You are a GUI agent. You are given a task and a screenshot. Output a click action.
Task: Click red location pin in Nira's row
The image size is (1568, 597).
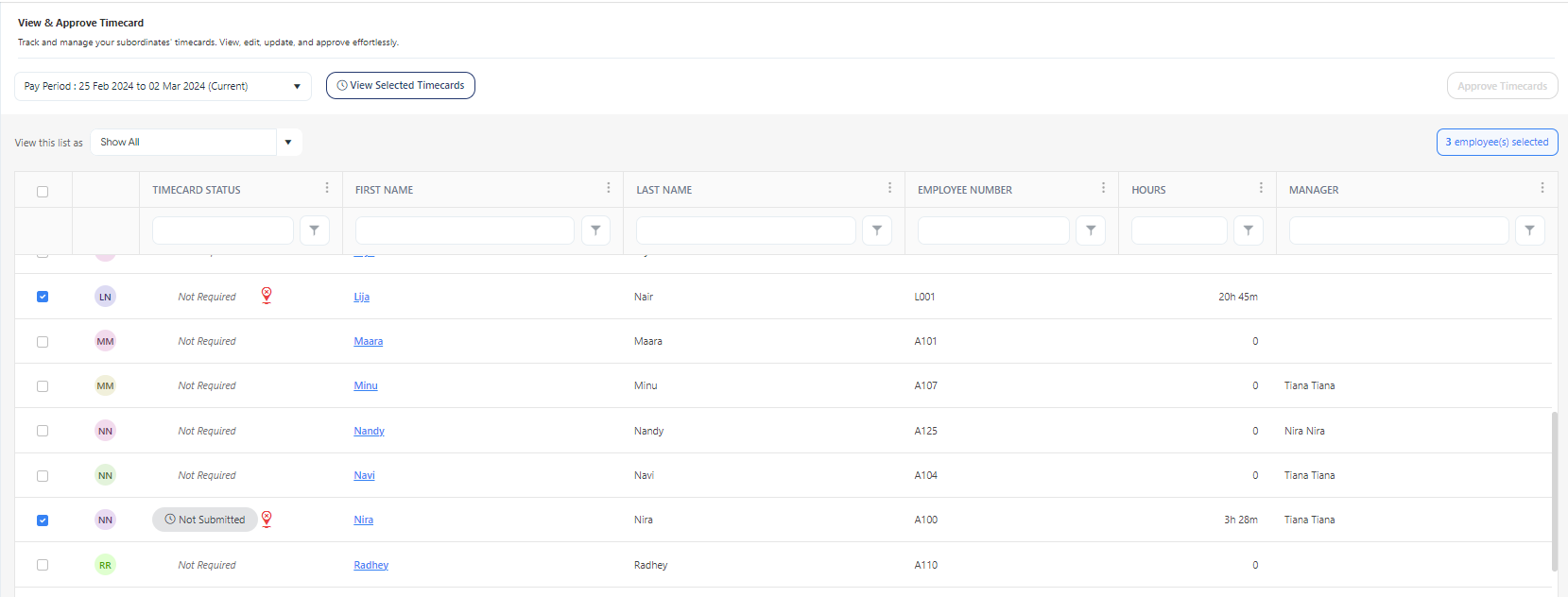(267, 519)
